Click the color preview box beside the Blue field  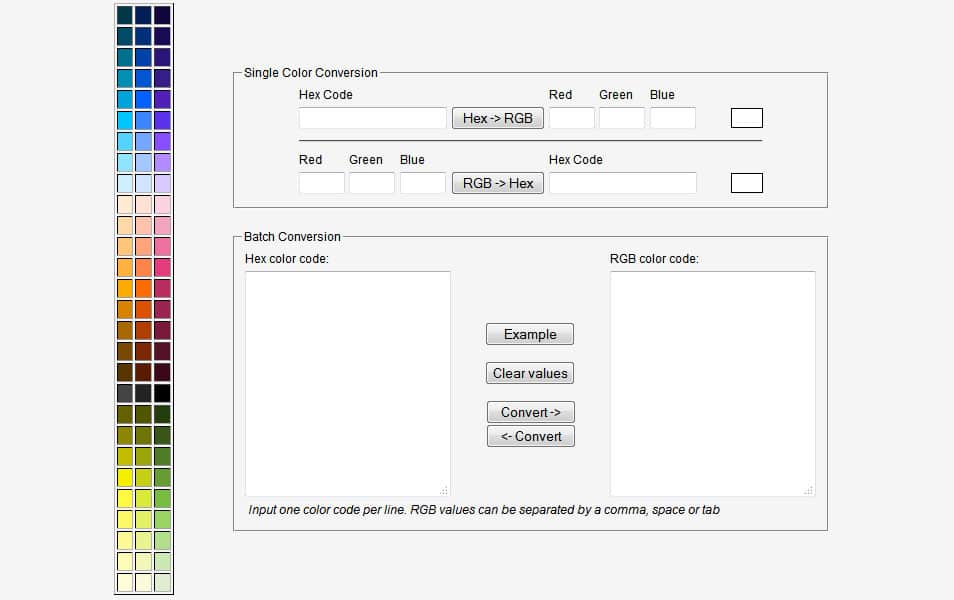click(x=746, y=117)
